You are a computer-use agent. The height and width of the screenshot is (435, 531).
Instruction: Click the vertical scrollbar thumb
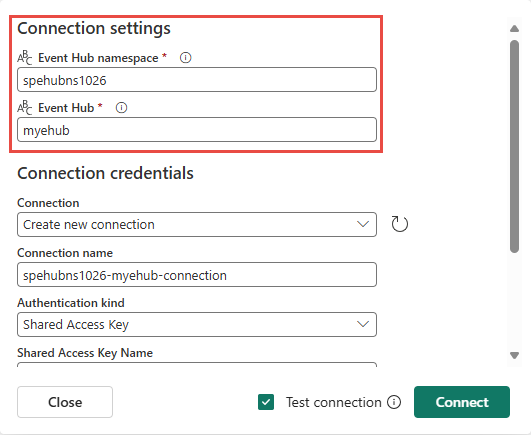[x=514, y=146]
